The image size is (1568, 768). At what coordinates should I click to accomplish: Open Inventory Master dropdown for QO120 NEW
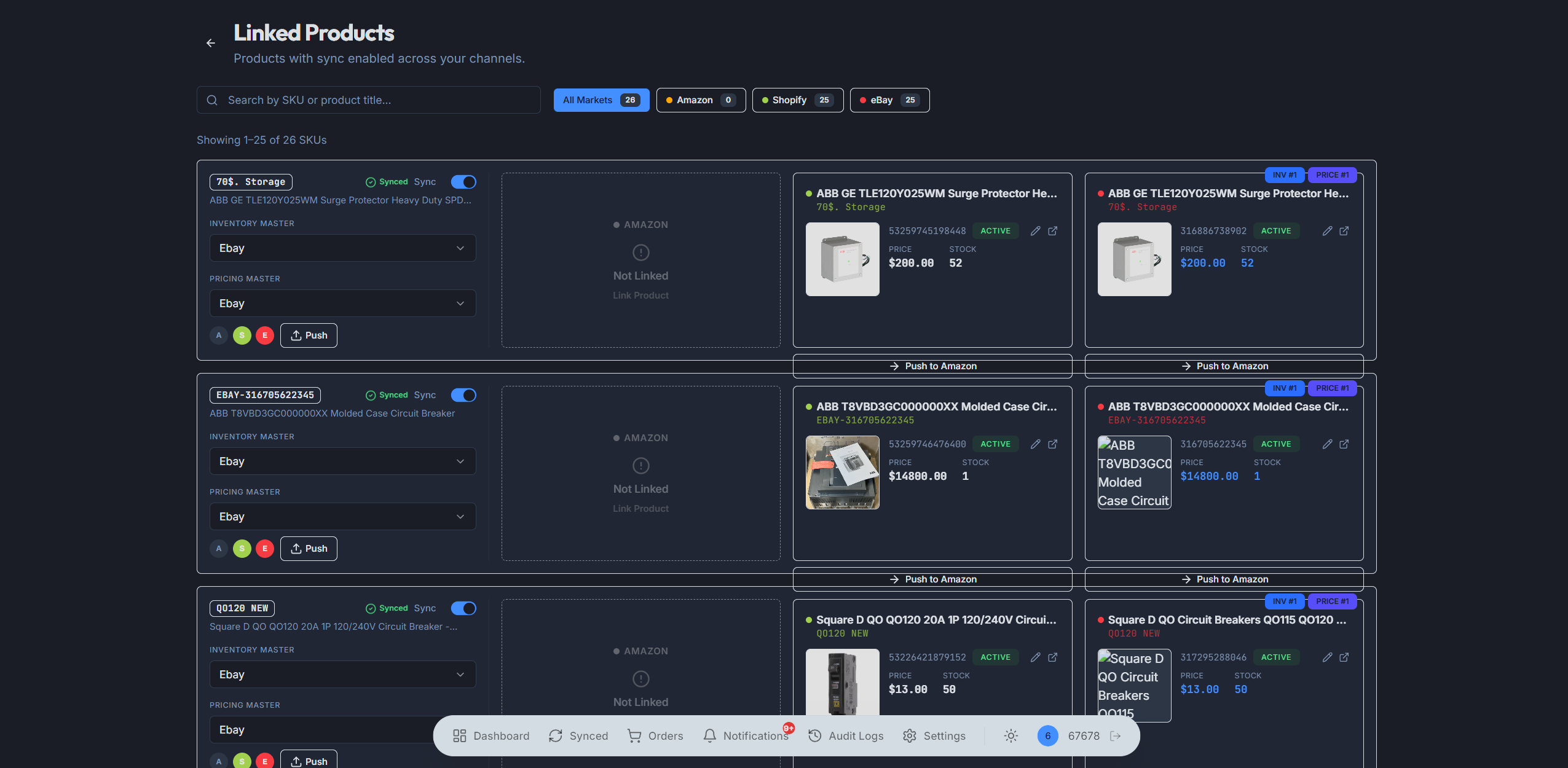click(343, 675)
